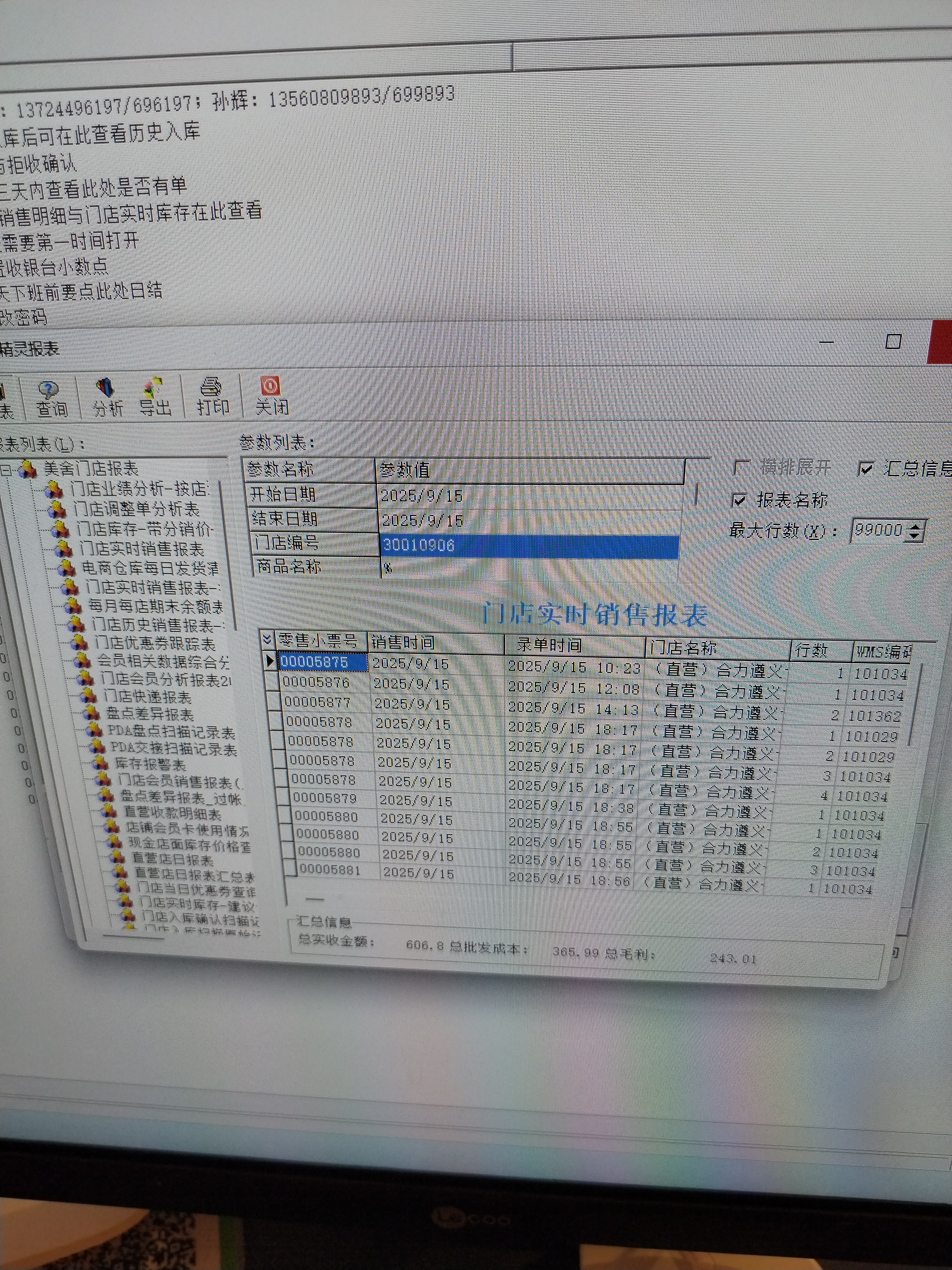The height and width of the screenshot is (1270, 952).
Task: Toggle the 报表名称 checkbox
Action: coord(740,500)
